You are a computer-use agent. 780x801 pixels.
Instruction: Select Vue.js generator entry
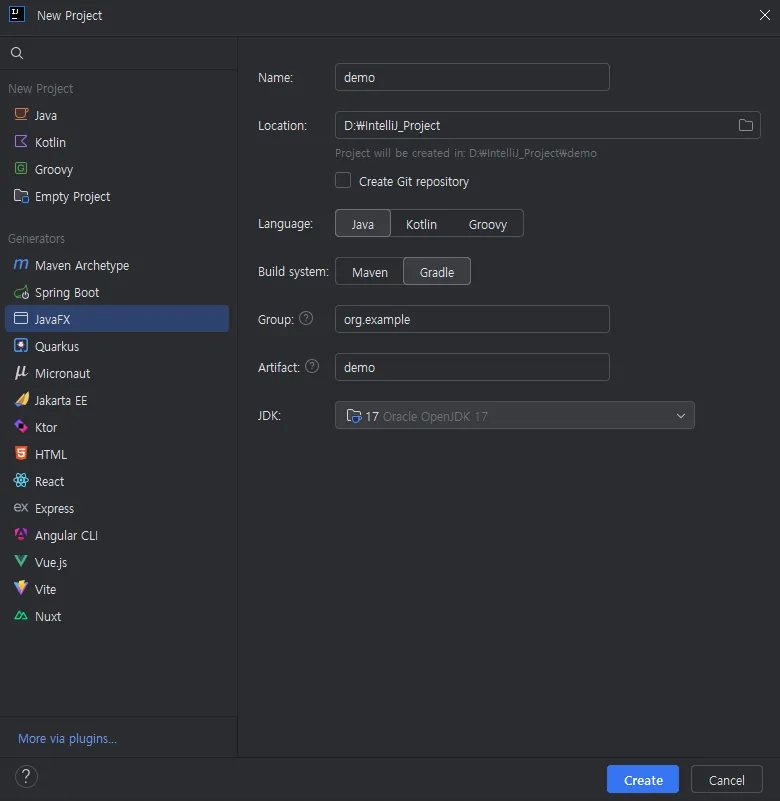point(117,562)
